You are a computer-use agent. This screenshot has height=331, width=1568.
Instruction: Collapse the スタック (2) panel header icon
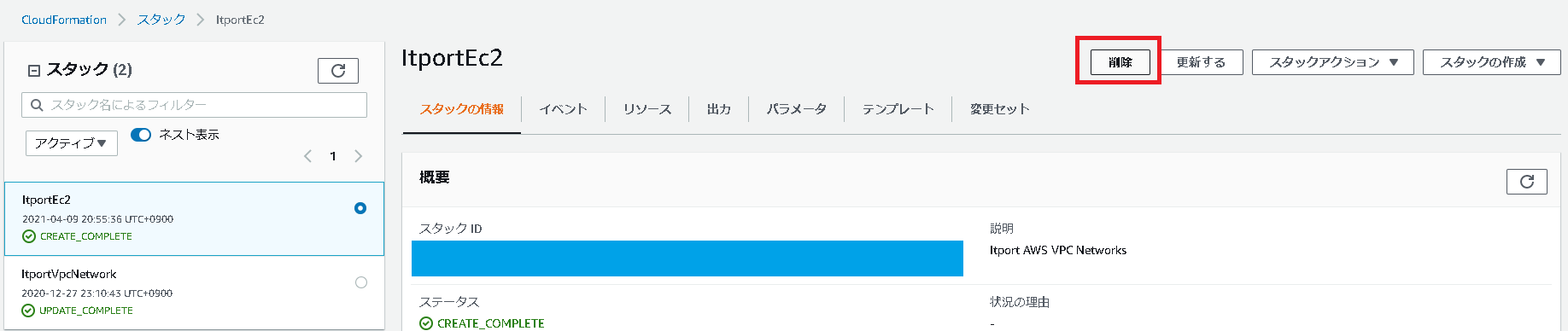click(34, 71)
